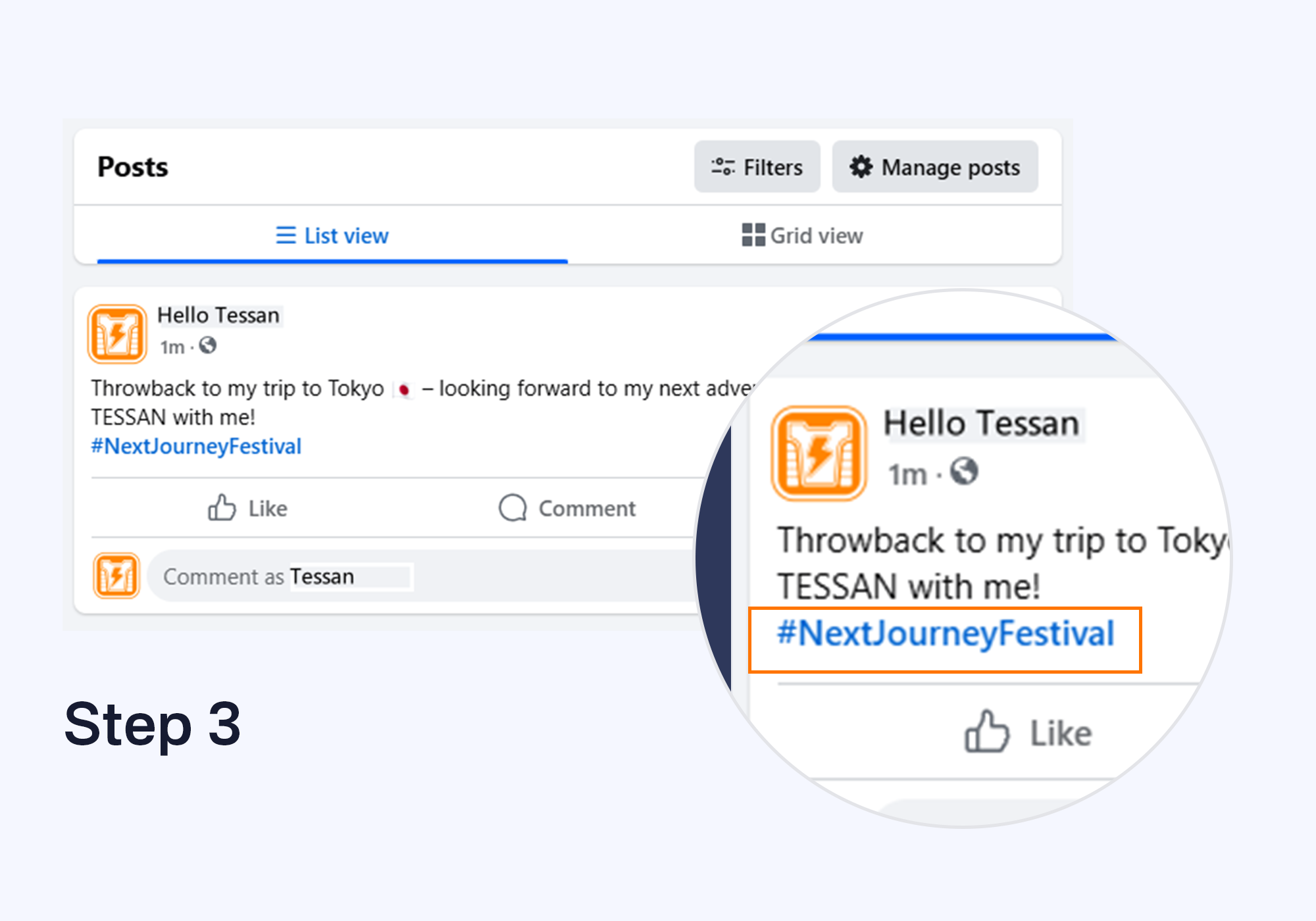Open the Filters button

point(757,167)
